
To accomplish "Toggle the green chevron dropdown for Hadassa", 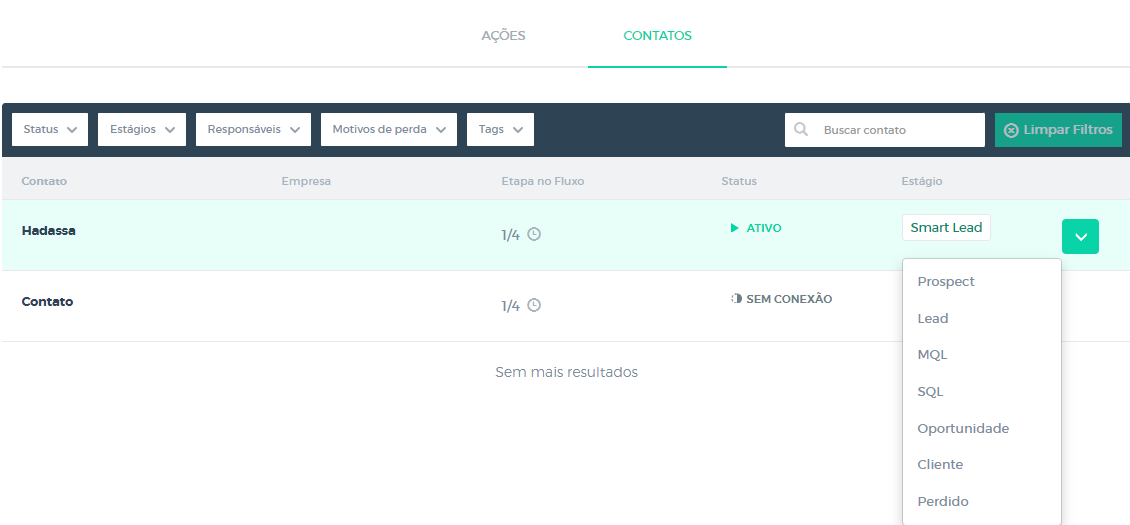I will [1080, 237].
